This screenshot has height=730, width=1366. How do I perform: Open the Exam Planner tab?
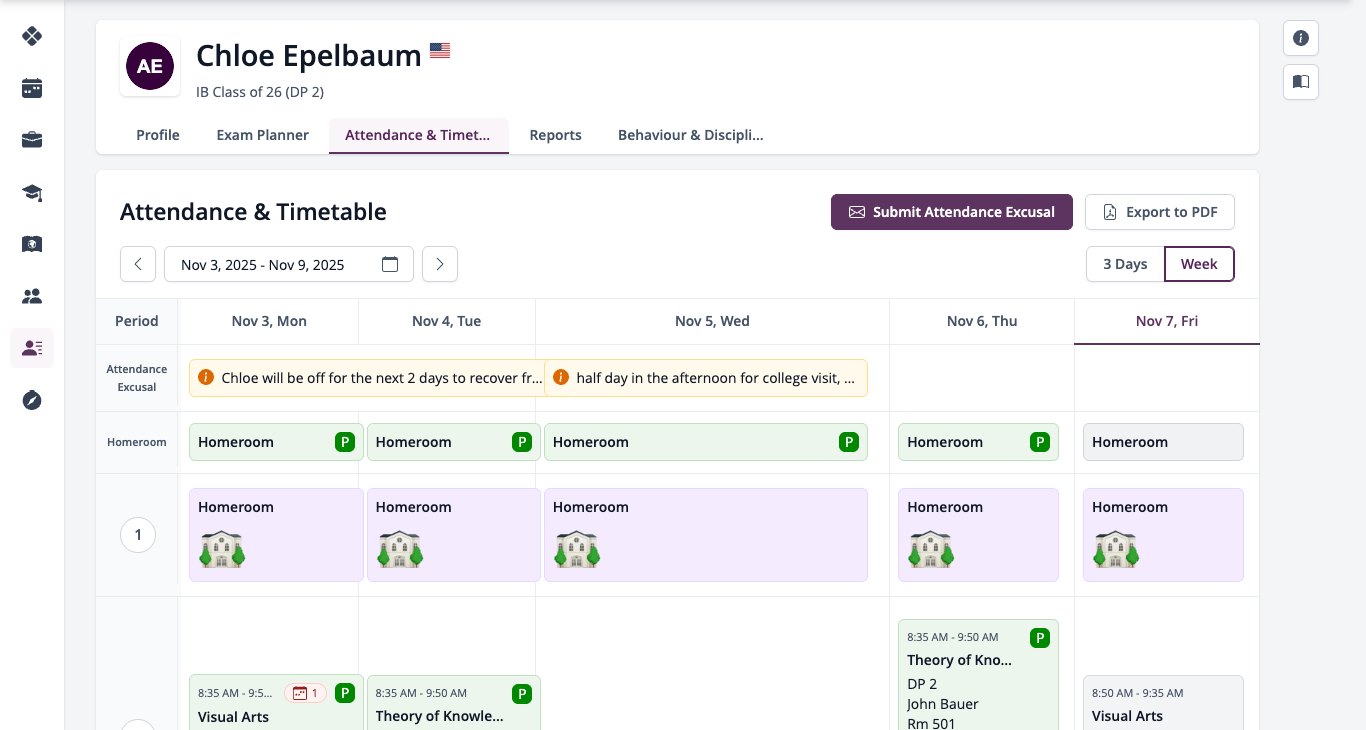click(263, 135)
